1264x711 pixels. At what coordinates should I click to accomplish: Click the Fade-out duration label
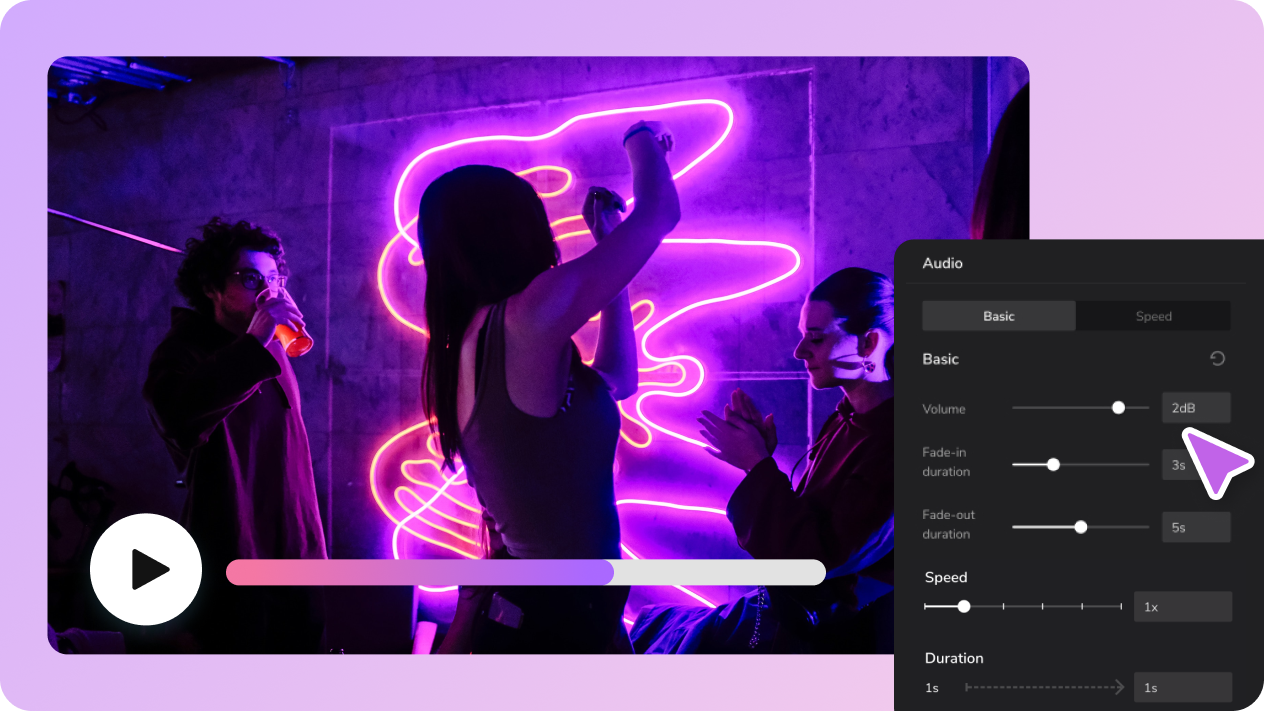click(x=949, y=524)
